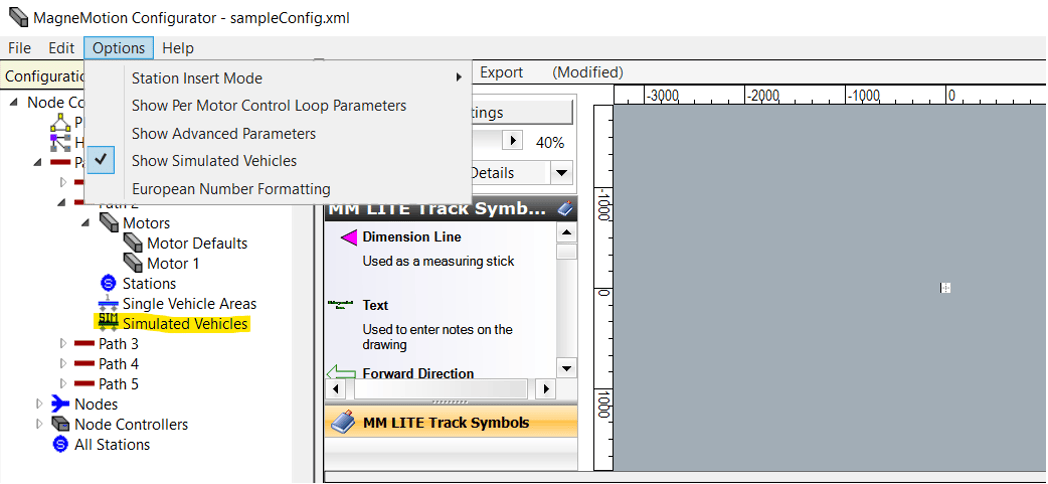
Task: Expand the Path 5 node
Action: click(63, 384)
